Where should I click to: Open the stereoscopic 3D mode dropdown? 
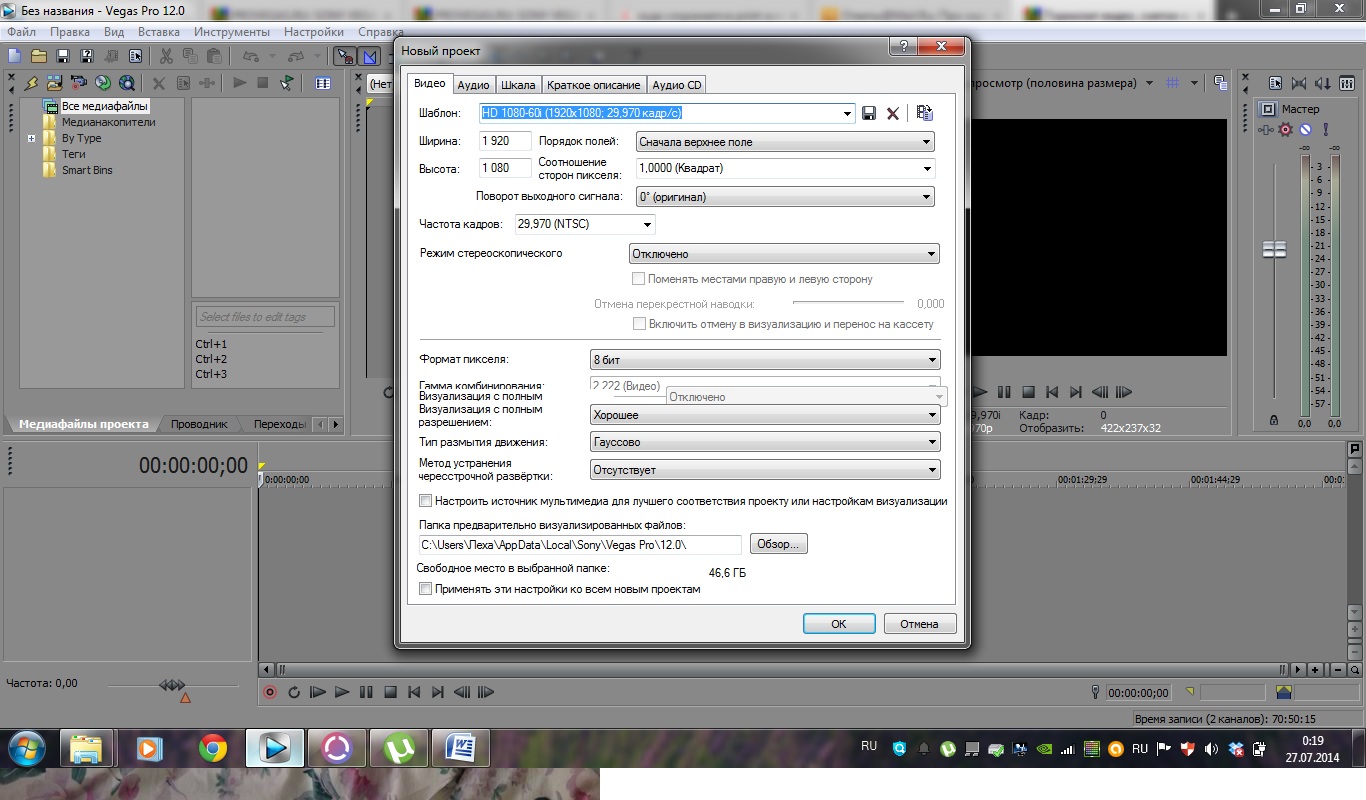784,254
